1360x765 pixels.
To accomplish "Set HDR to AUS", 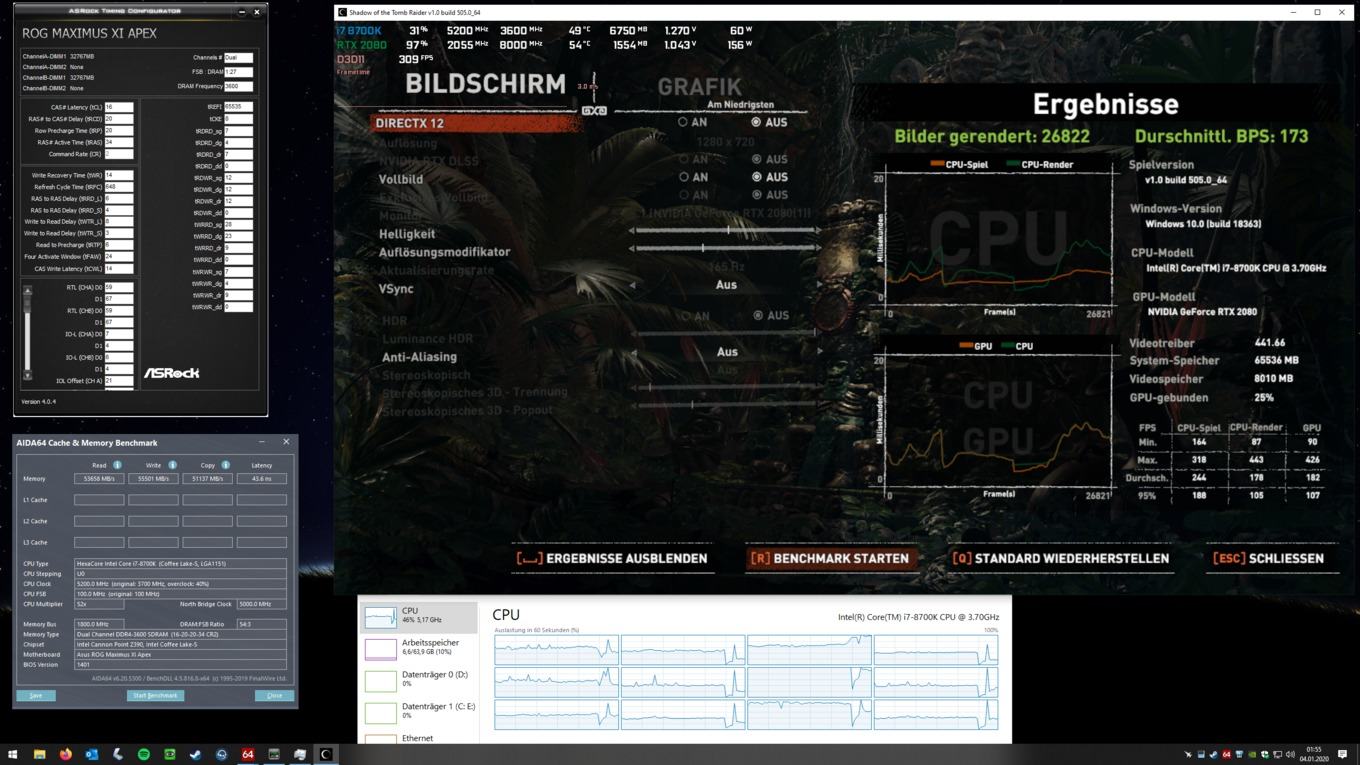I will coord(771,316).
